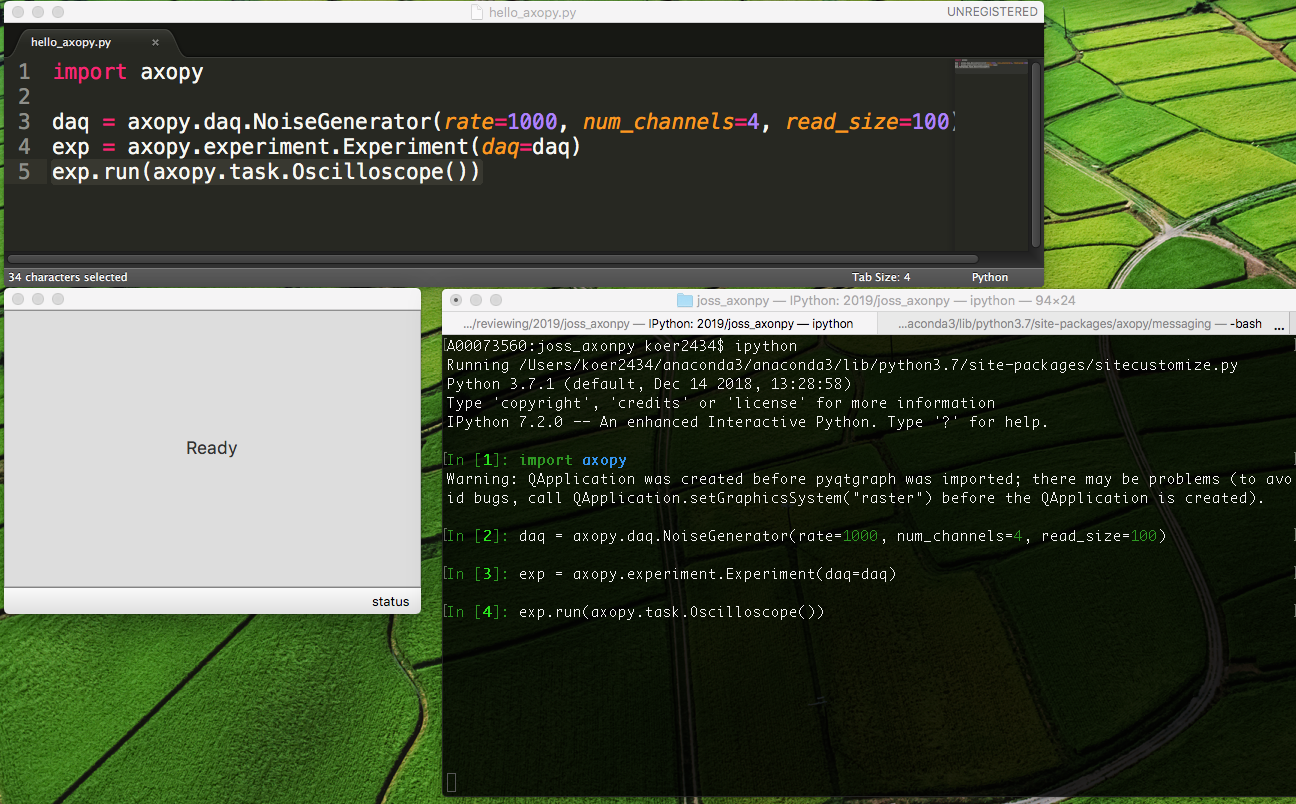Click the folder icon in Terminal title bar

[685, 300]
